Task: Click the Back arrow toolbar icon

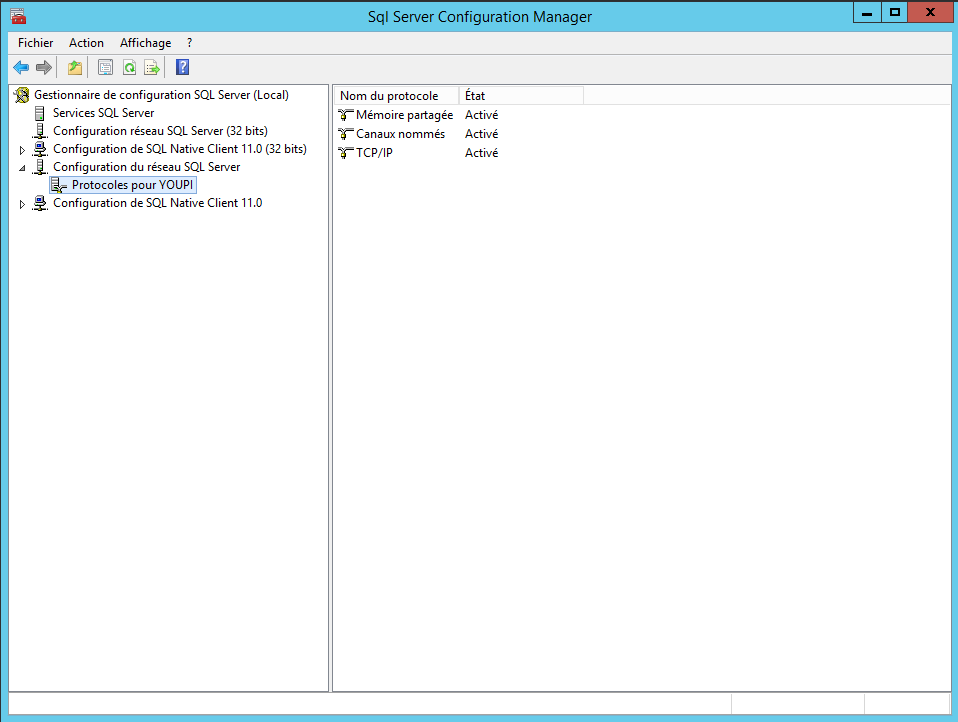Action: (21, 67)
